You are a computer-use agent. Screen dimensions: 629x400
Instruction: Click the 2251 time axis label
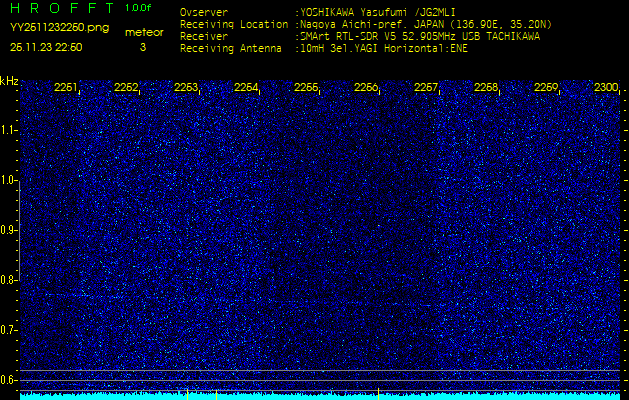pos(66,87)
